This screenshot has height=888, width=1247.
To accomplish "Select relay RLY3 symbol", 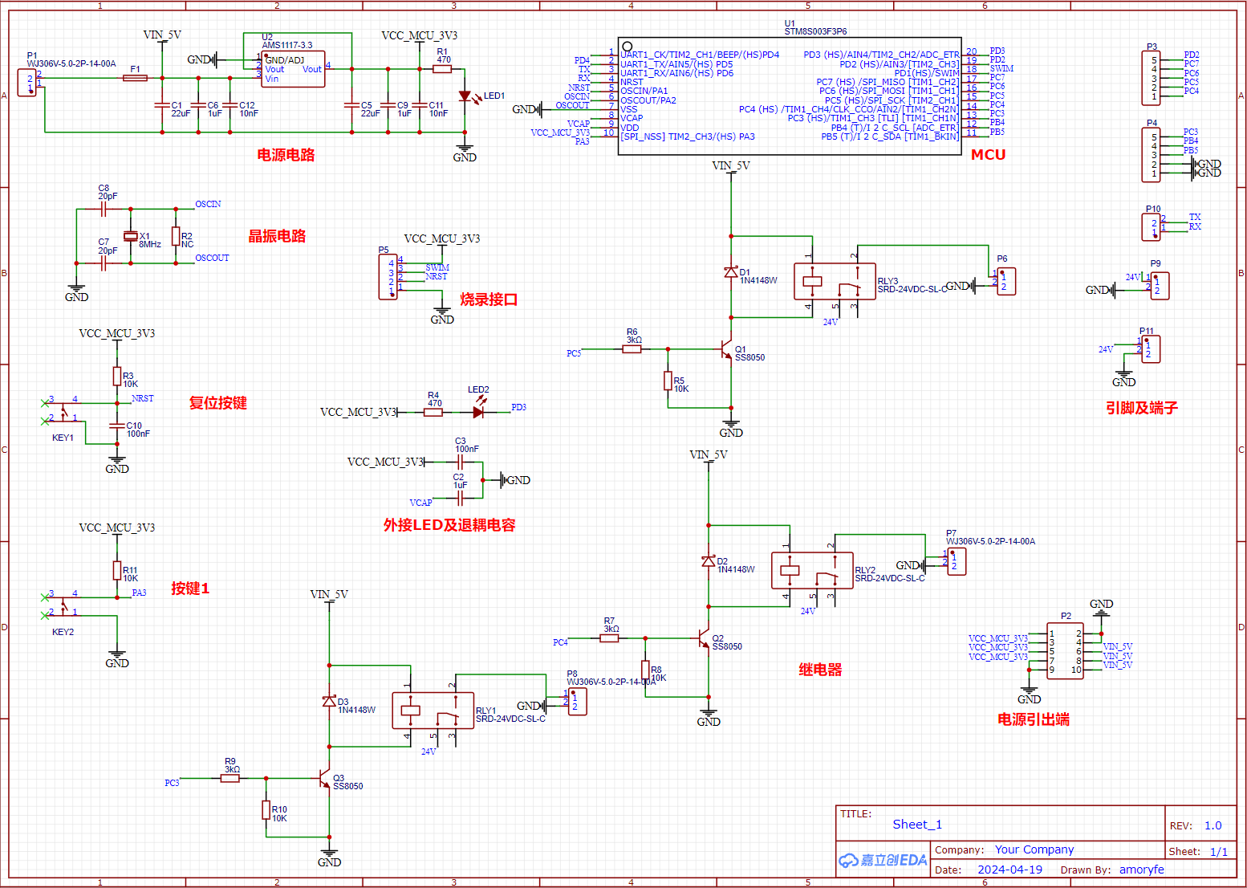I will click(835, 282).
